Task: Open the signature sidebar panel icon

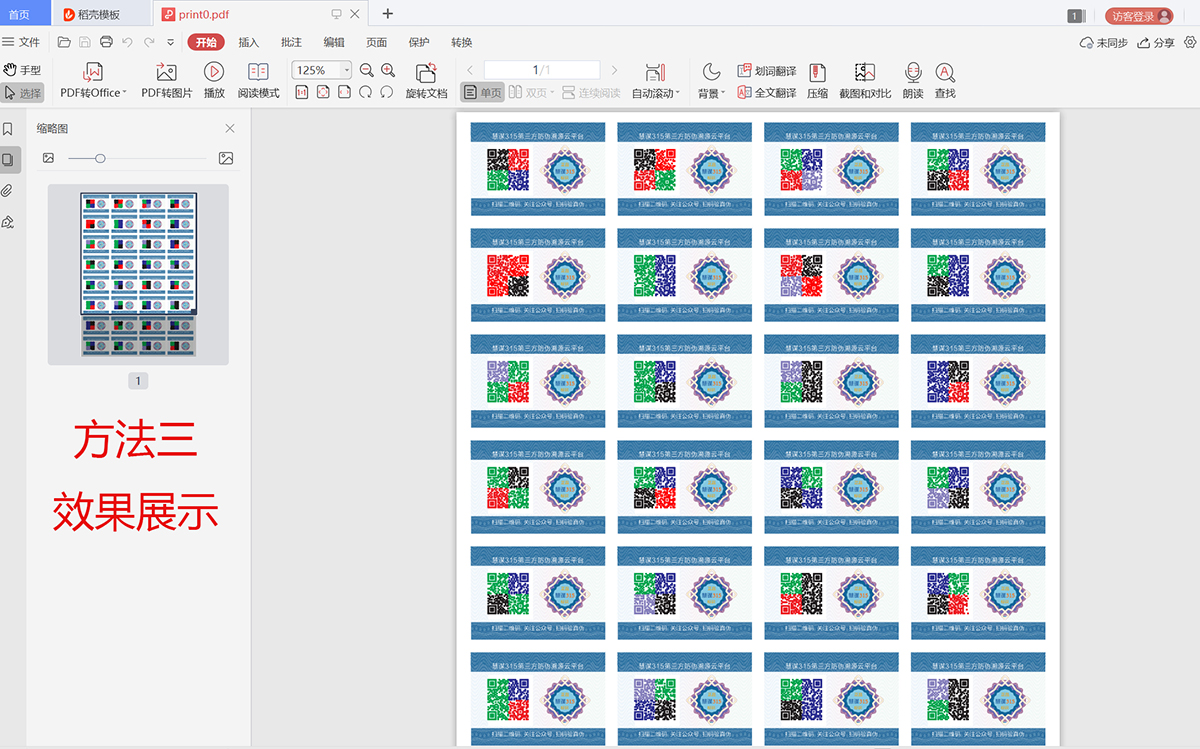Action: (8, 221)
